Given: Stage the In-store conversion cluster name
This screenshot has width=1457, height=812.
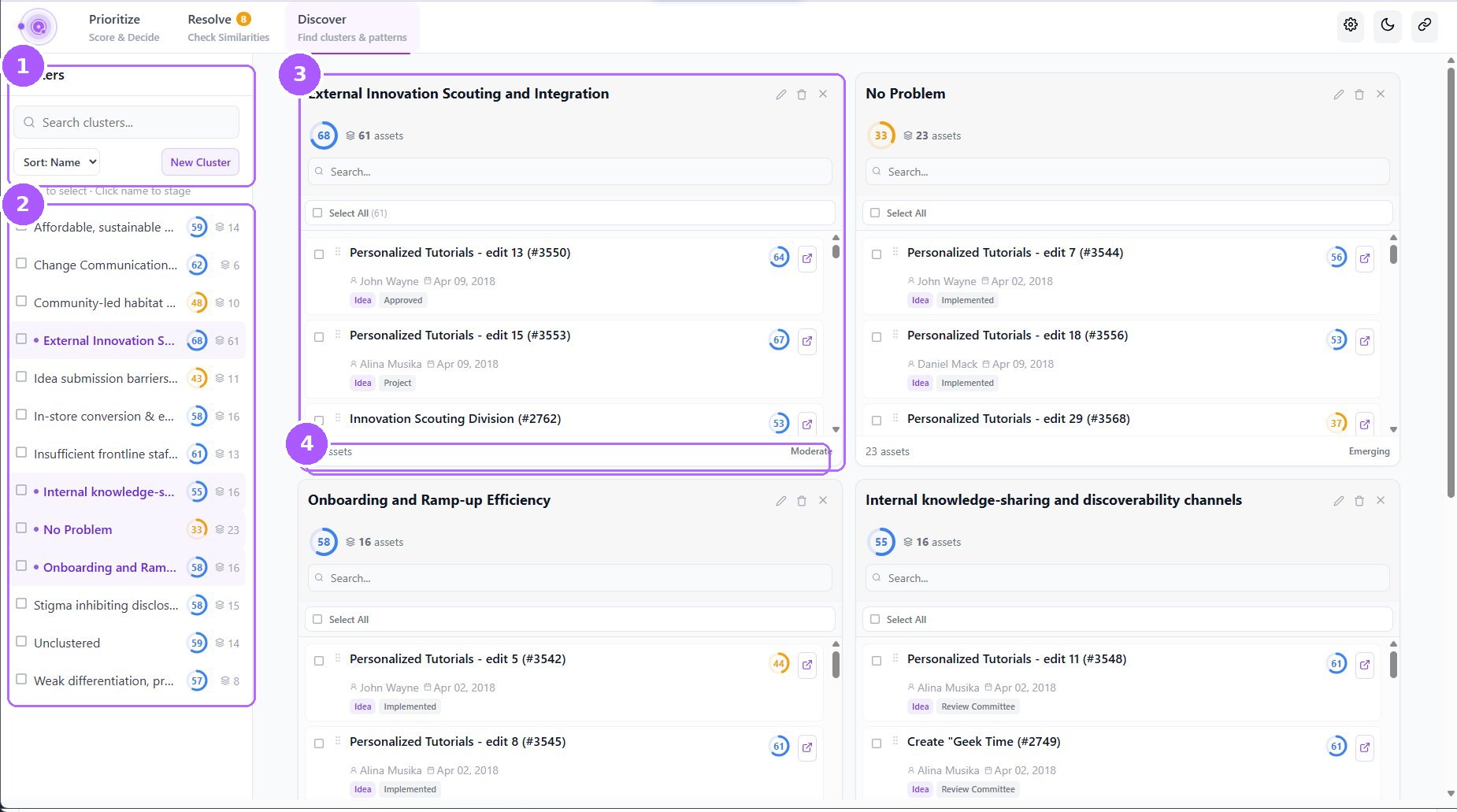Looking at the screenshot, I should [104, 417].
